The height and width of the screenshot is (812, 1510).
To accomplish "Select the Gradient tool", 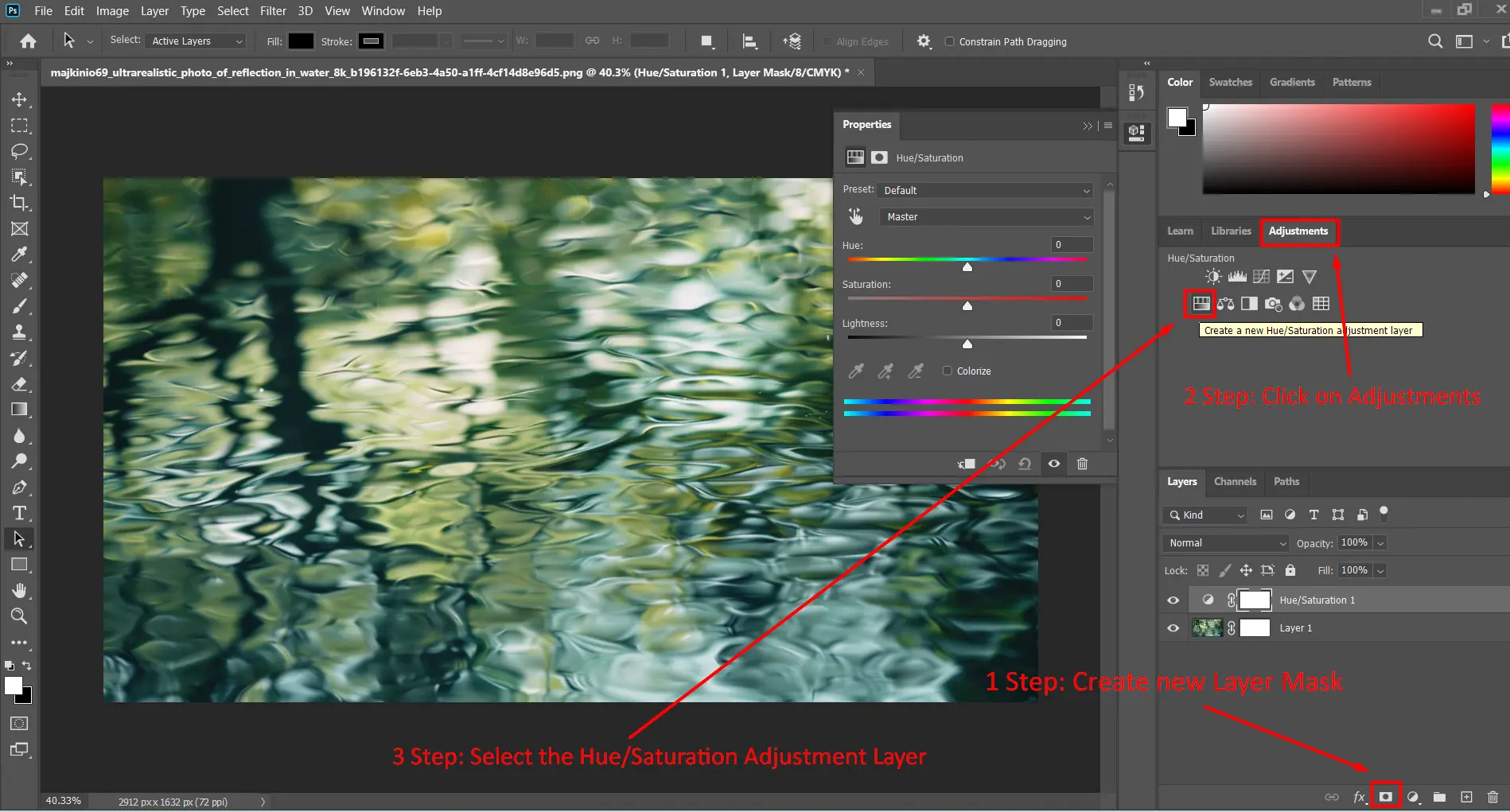I will [x=19, y=410].
